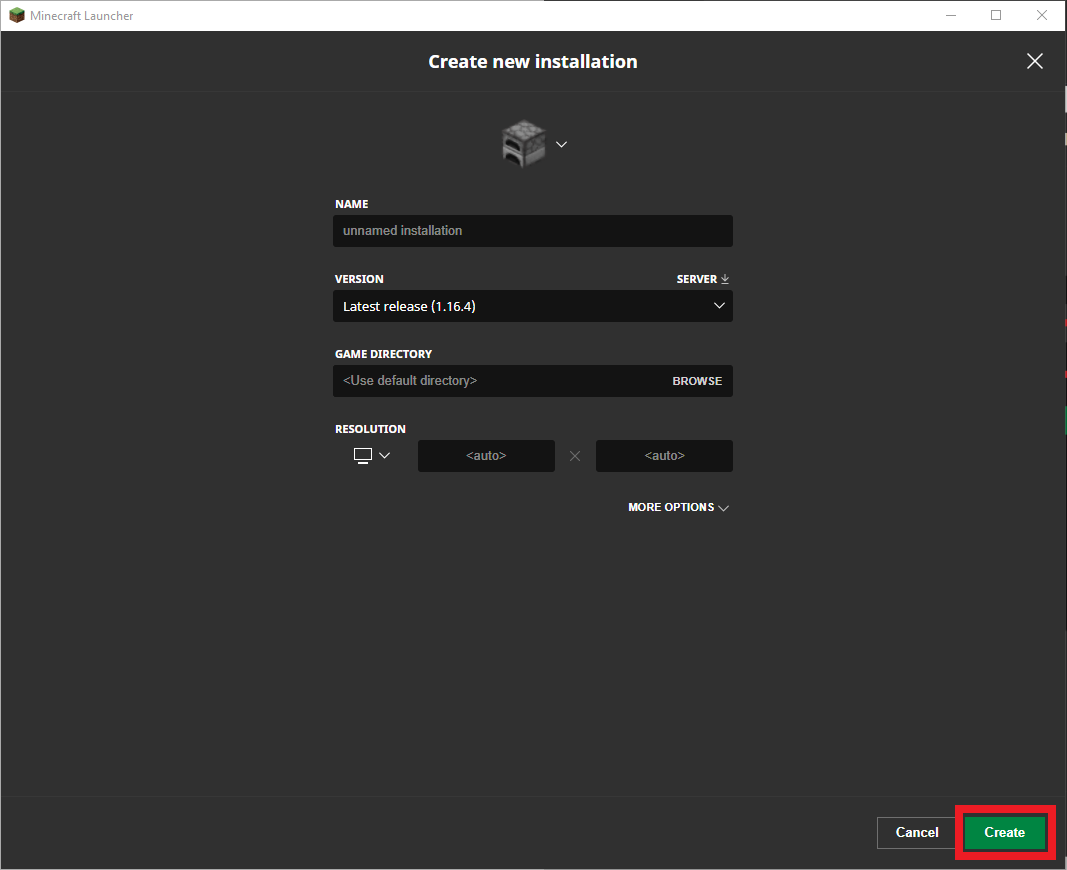Image resolution: width=1067 pixels, height=870 pixels.
Task: Expand the installation icon chooser chevron
Action: 561,144
